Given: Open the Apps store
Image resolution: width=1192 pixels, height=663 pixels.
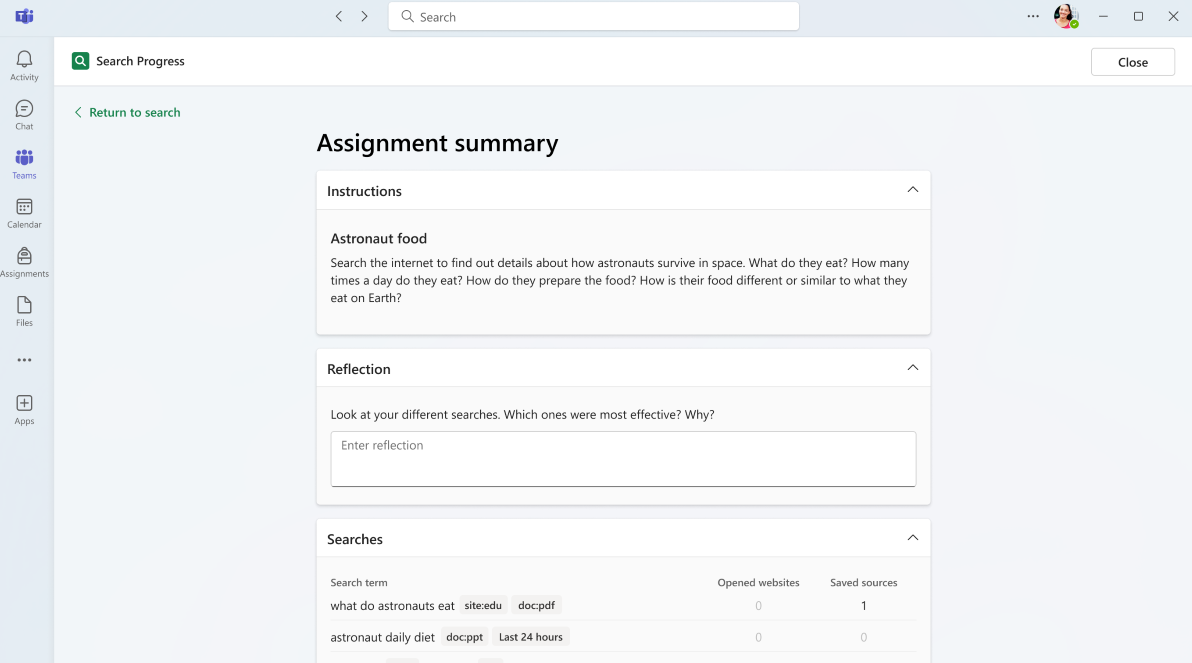Looking at the screenshot, I should click(24, 409).
